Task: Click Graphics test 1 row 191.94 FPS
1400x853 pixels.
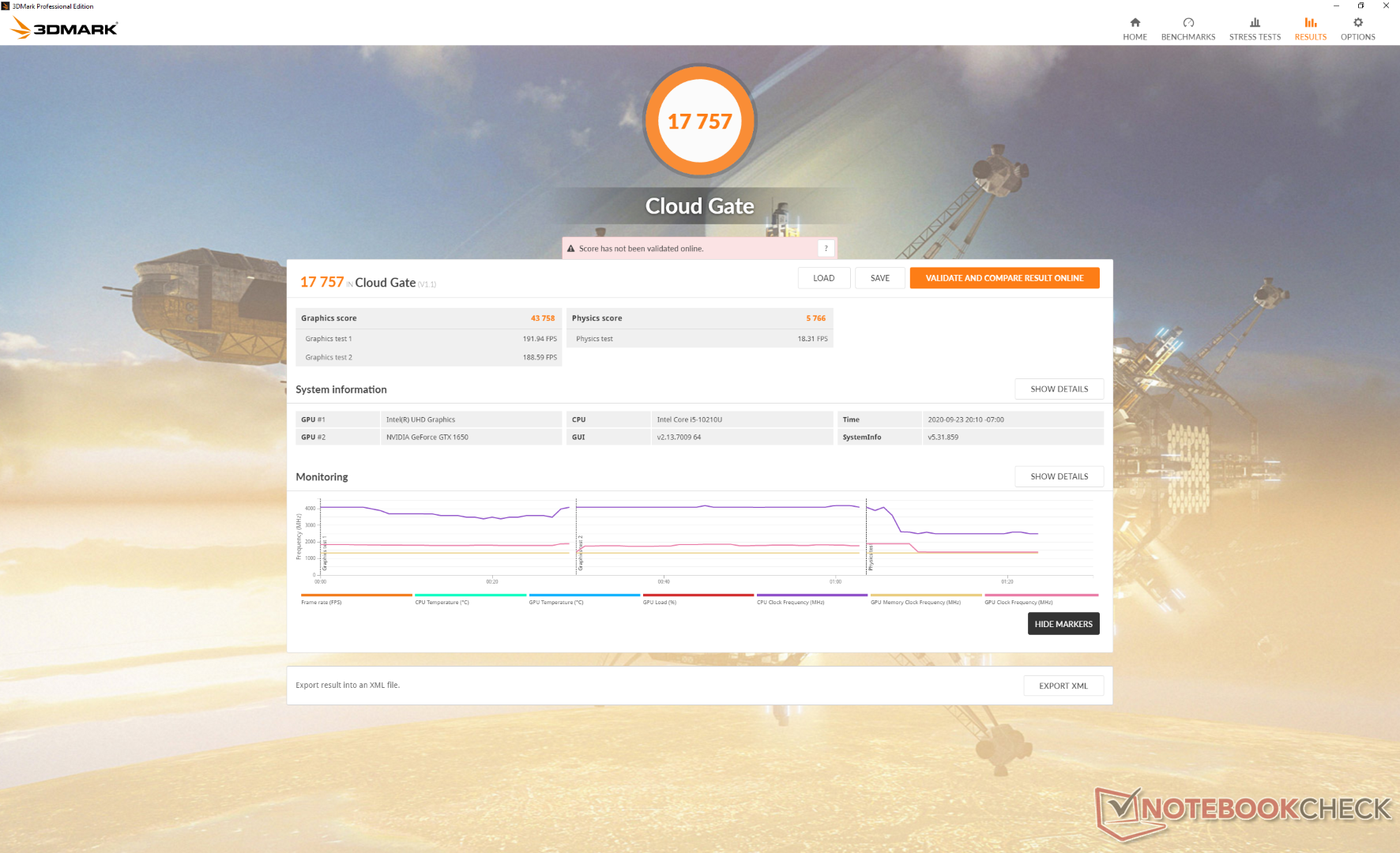Action: point(429,339)
